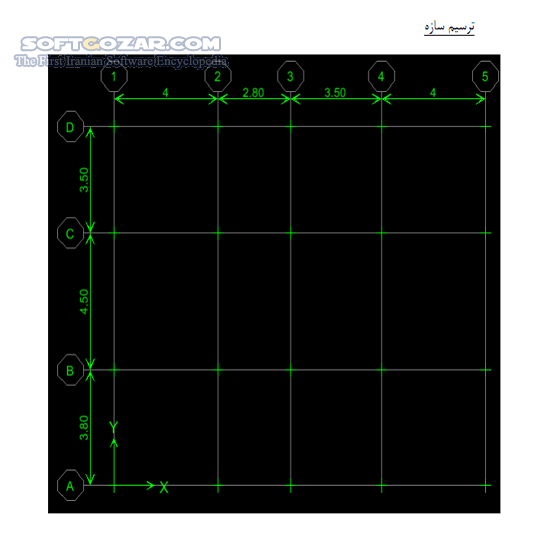The width and height of the screenshot is (550, 550).
Task: Select the 3.50 horizontal dimension between 3 and 4
Action: 335,93
